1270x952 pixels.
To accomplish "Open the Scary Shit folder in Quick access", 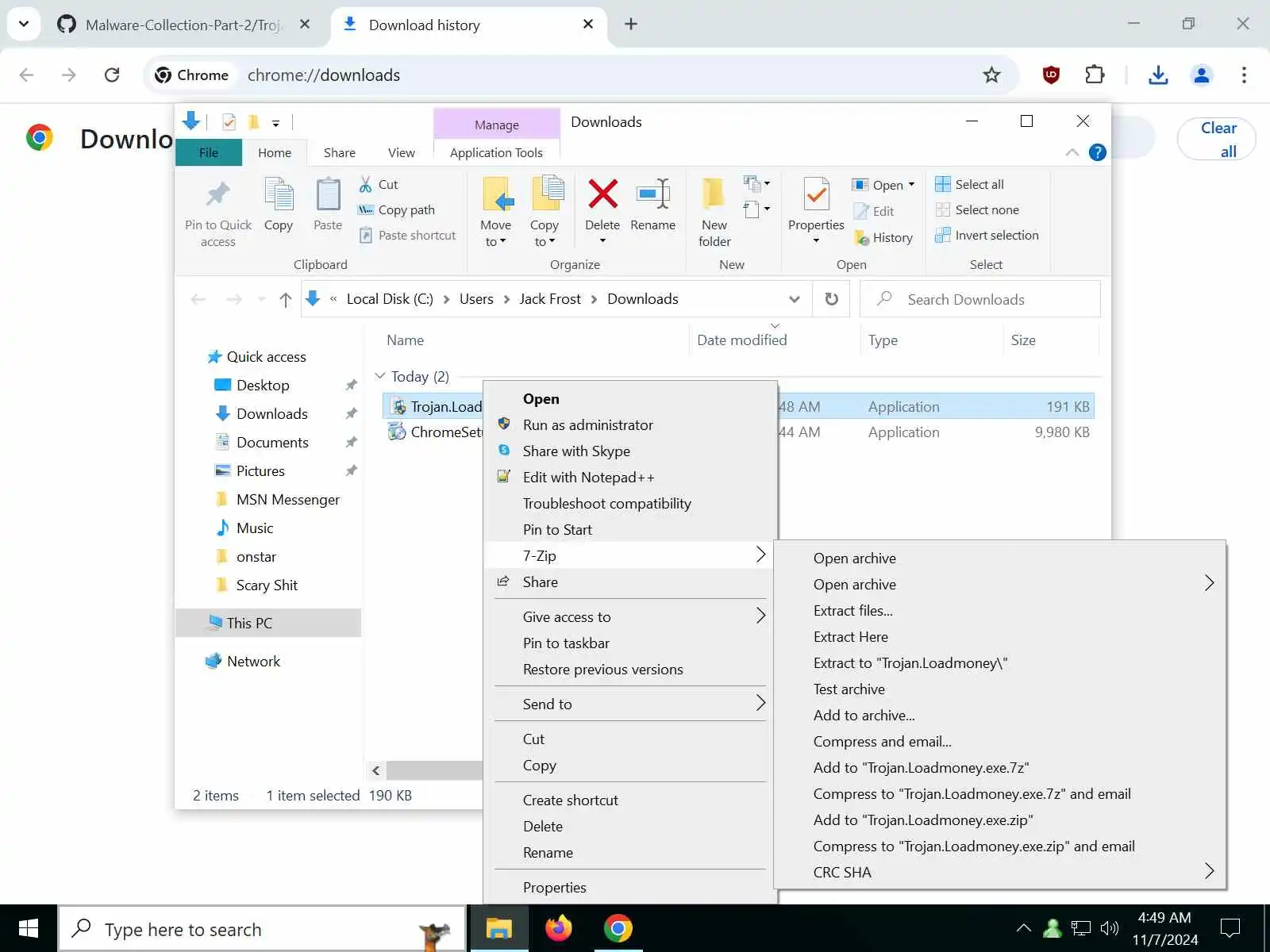I will tap(267, 585).
